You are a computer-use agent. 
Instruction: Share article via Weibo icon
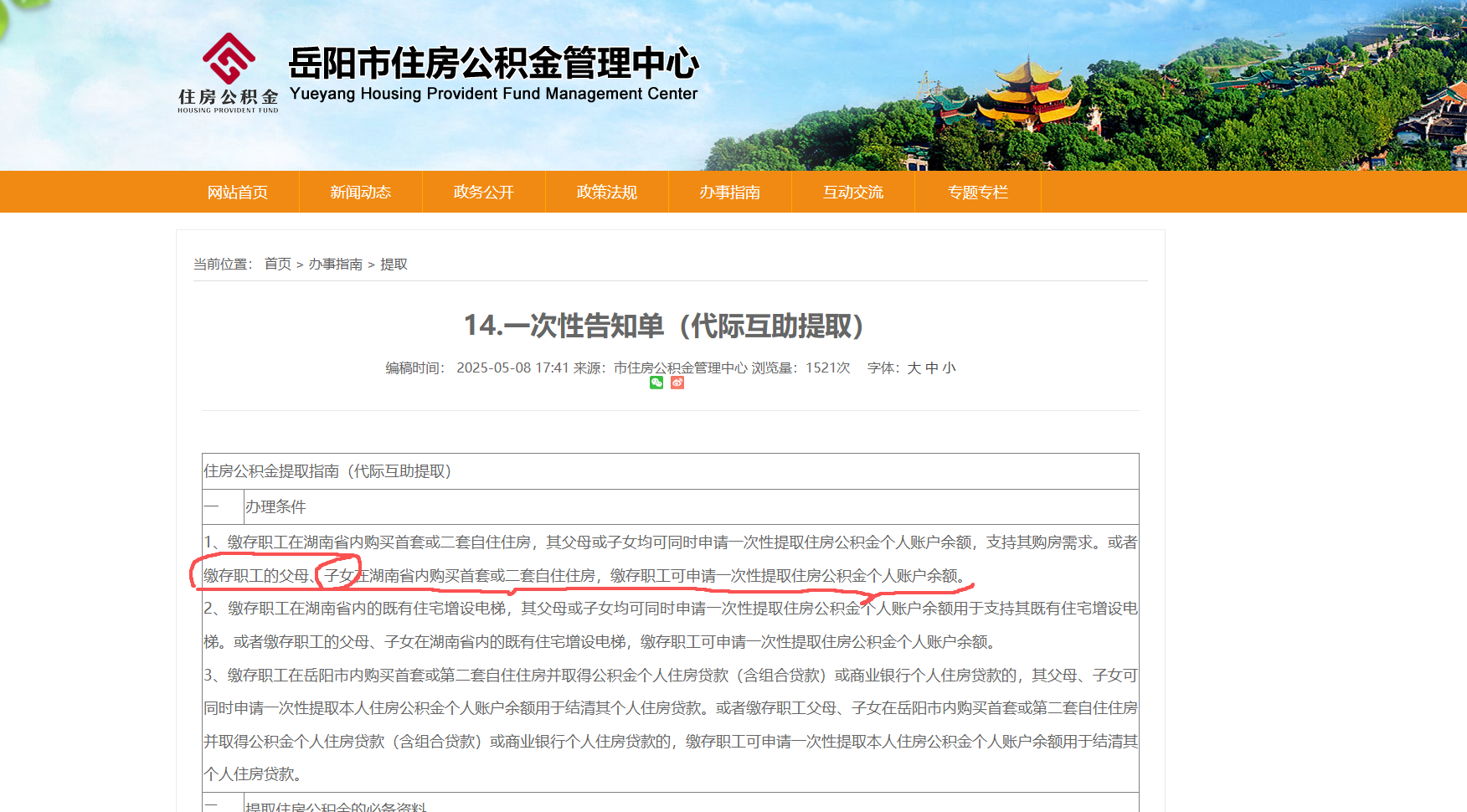677,383
